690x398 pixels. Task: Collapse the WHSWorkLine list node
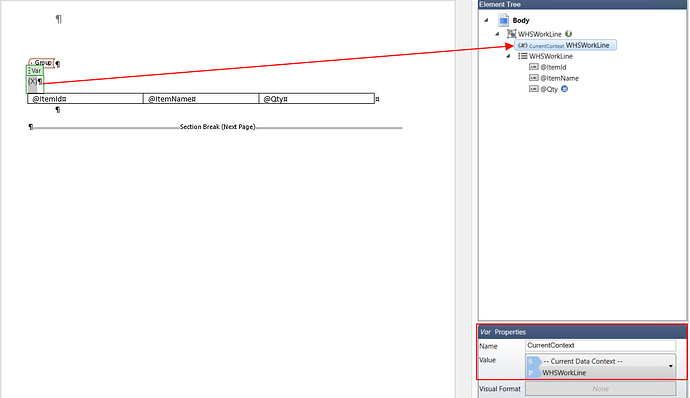tap(508, 56)
